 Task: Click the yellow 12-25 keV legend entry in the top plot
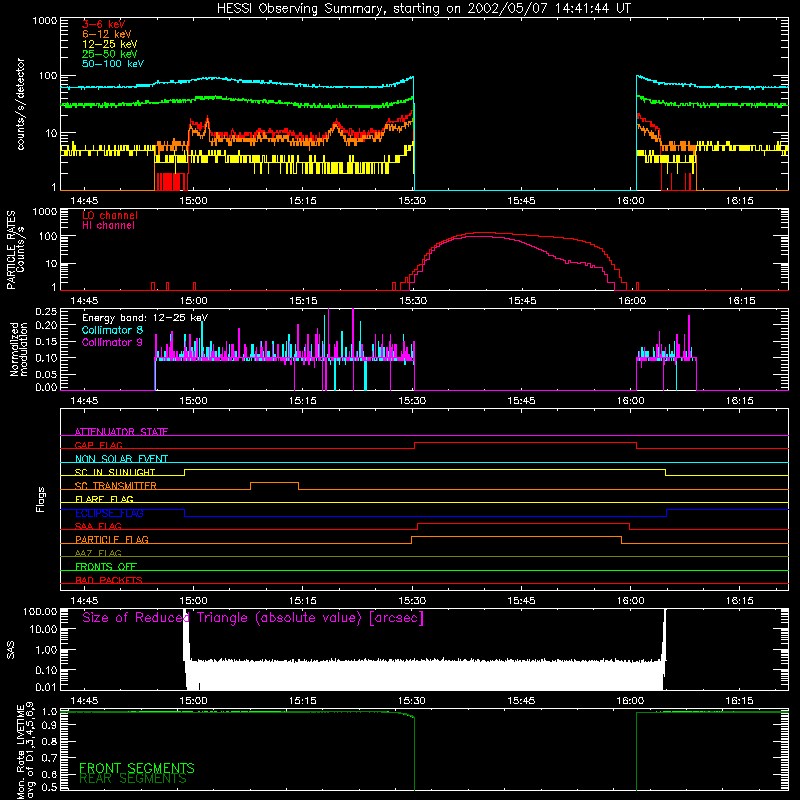click(110, 44)
